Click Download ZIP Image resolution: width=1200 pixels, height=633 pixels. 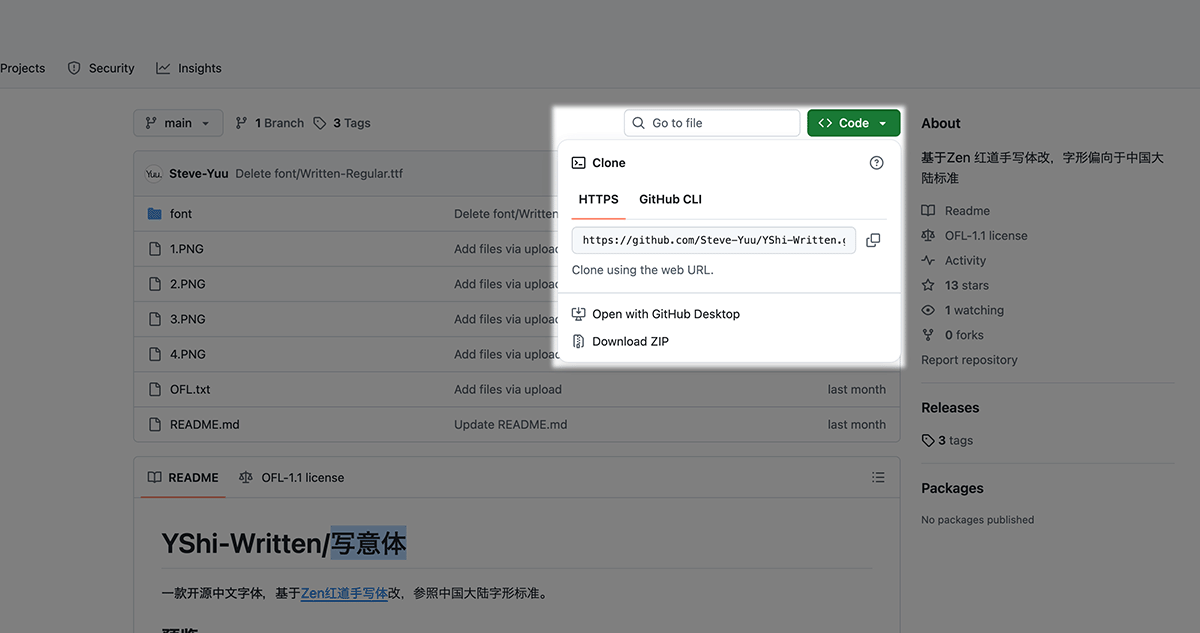point(630,341)
